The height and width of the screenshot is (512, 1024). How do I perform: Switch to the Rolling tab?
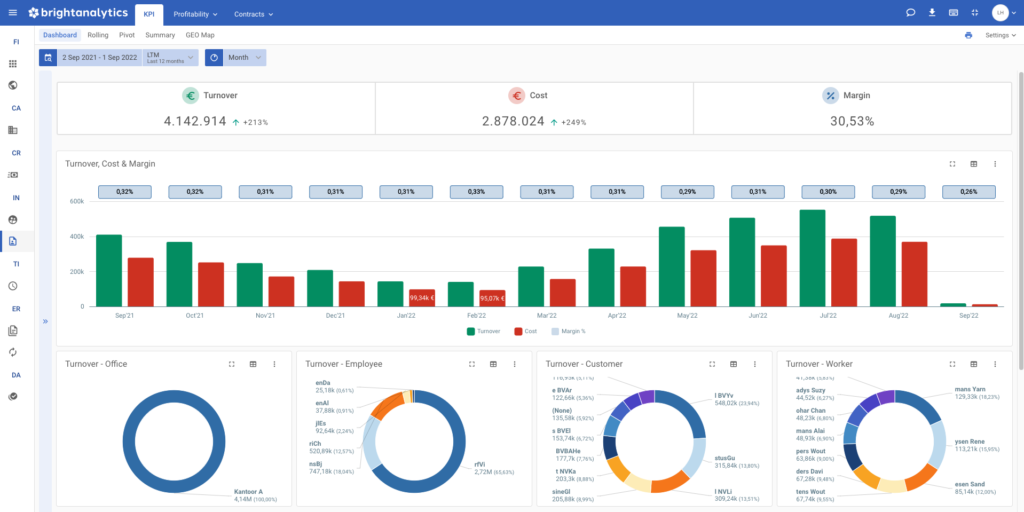pos(98,35)
